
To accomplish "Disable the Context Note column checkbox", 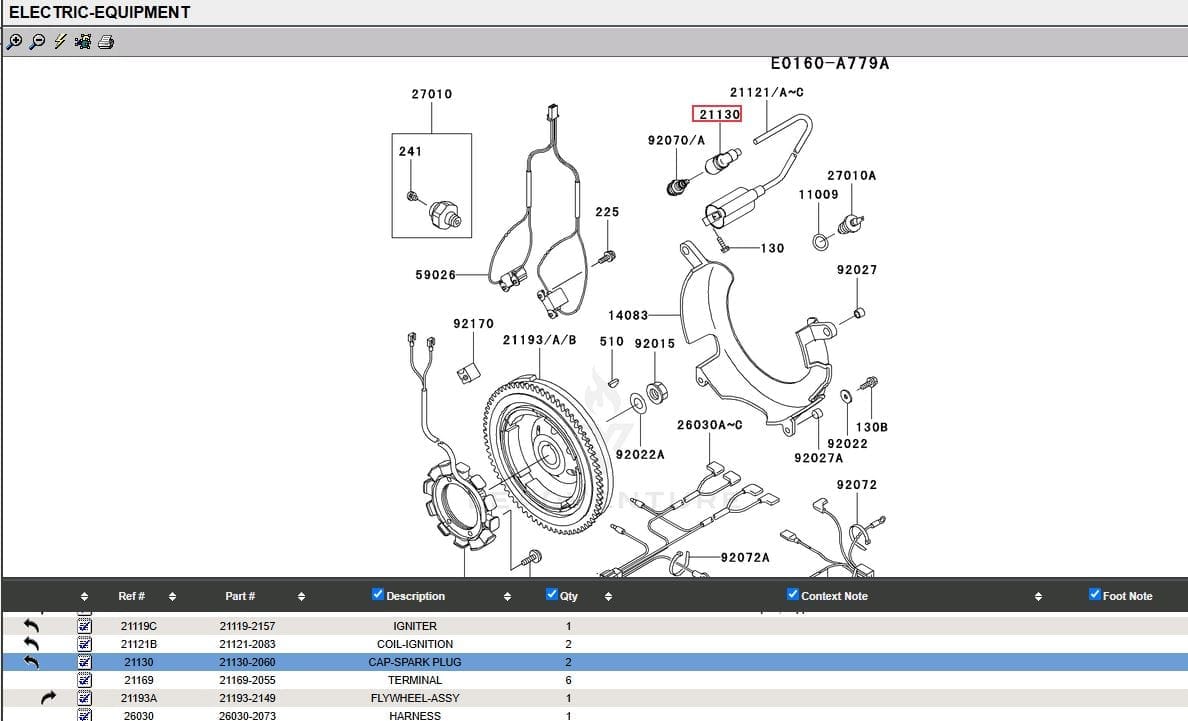I will (x=793, y=595).
